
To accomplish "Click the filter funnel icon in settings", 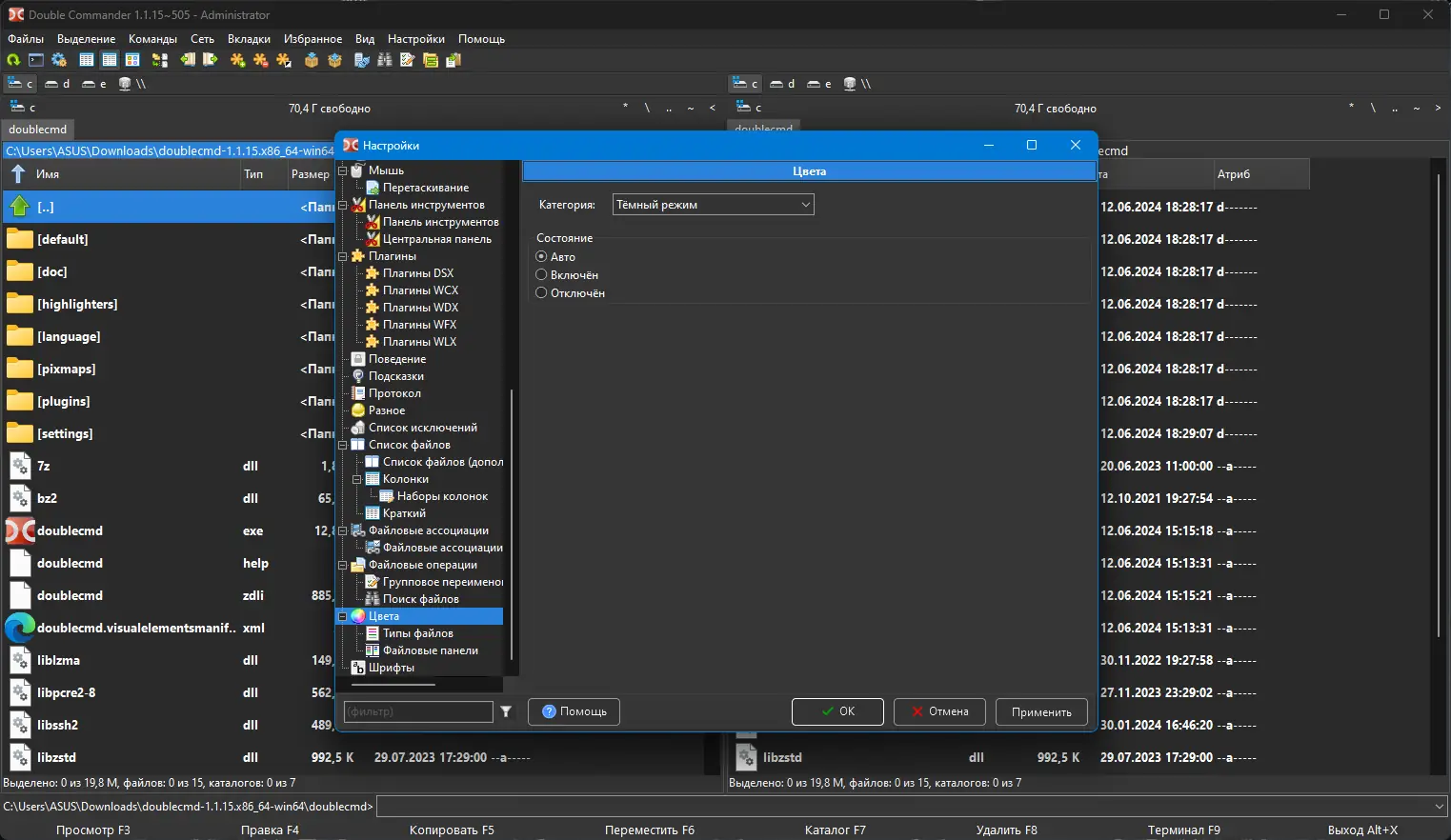I will 506,711.
